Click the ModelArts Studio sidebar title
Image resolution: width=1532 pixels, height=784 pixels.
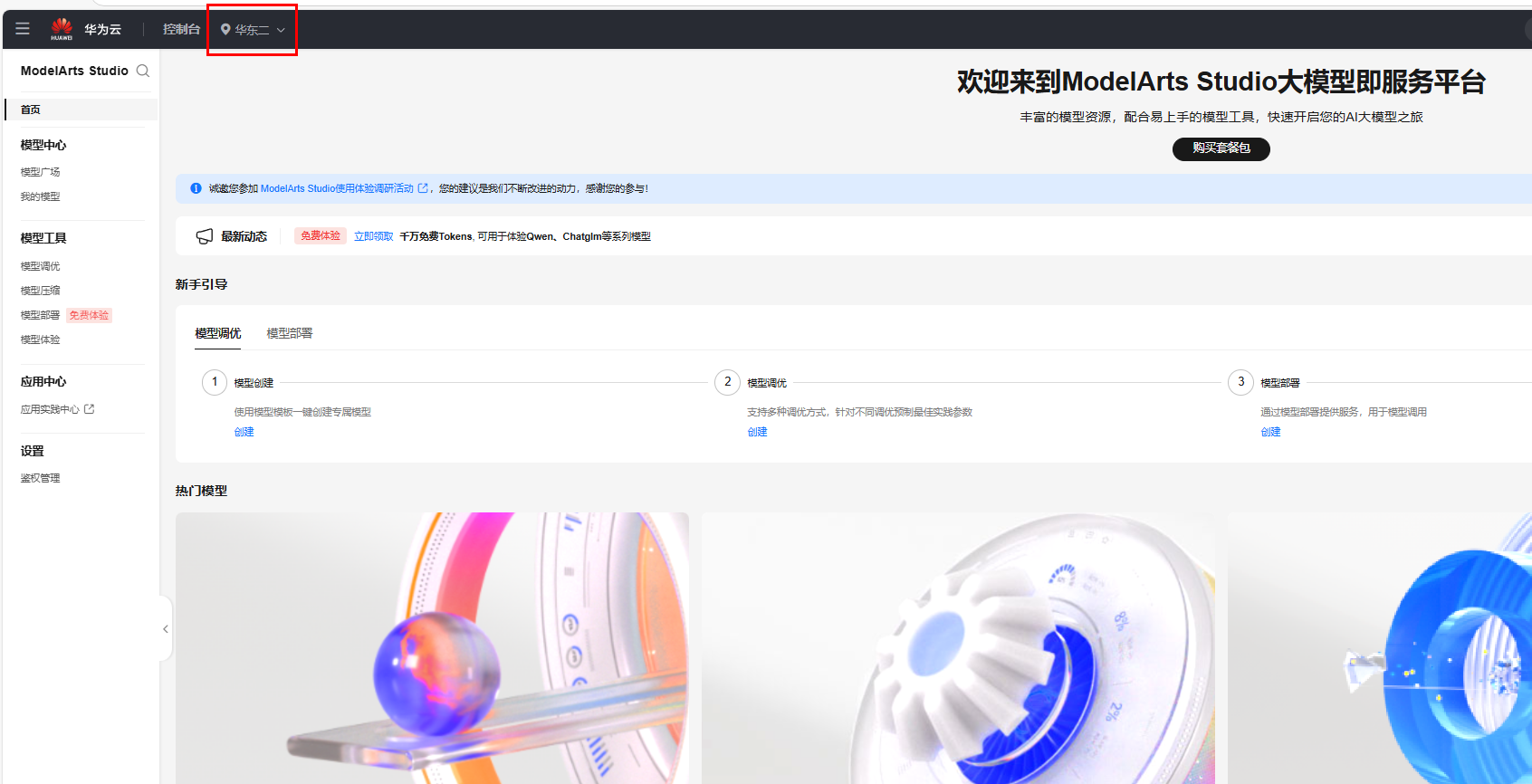74,71
